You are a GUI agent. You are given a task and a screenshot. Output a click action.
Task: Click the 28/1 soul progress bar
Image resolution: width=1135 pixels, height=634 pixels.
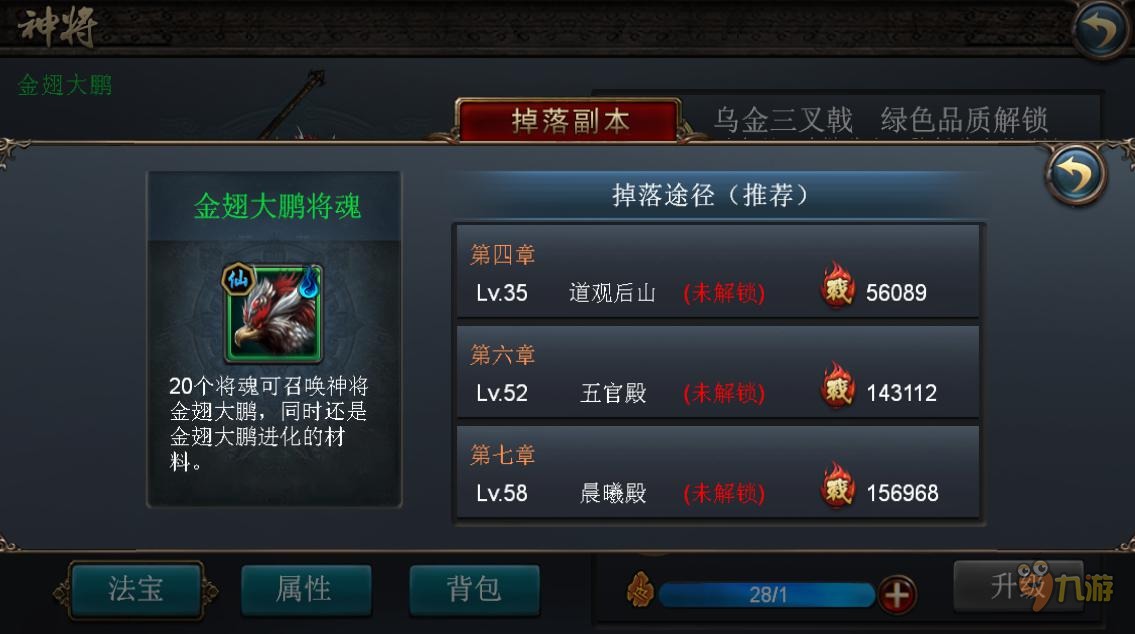click(x=767, y=595)
